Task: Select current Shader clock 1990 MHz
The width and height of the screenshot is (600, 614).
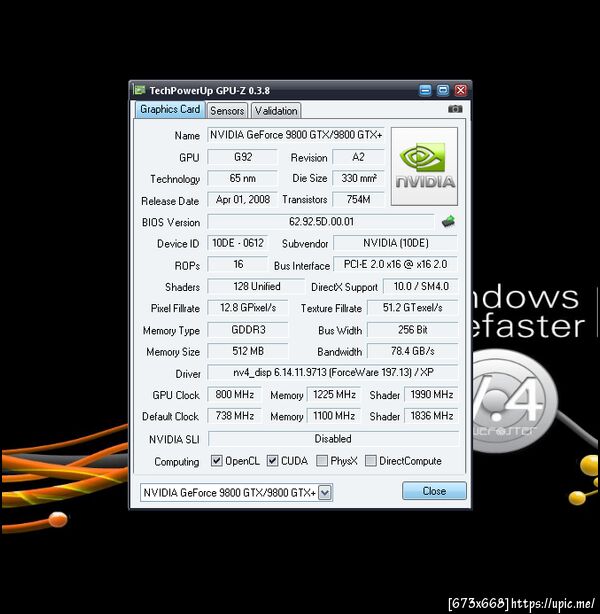Action: click(431, 394)
